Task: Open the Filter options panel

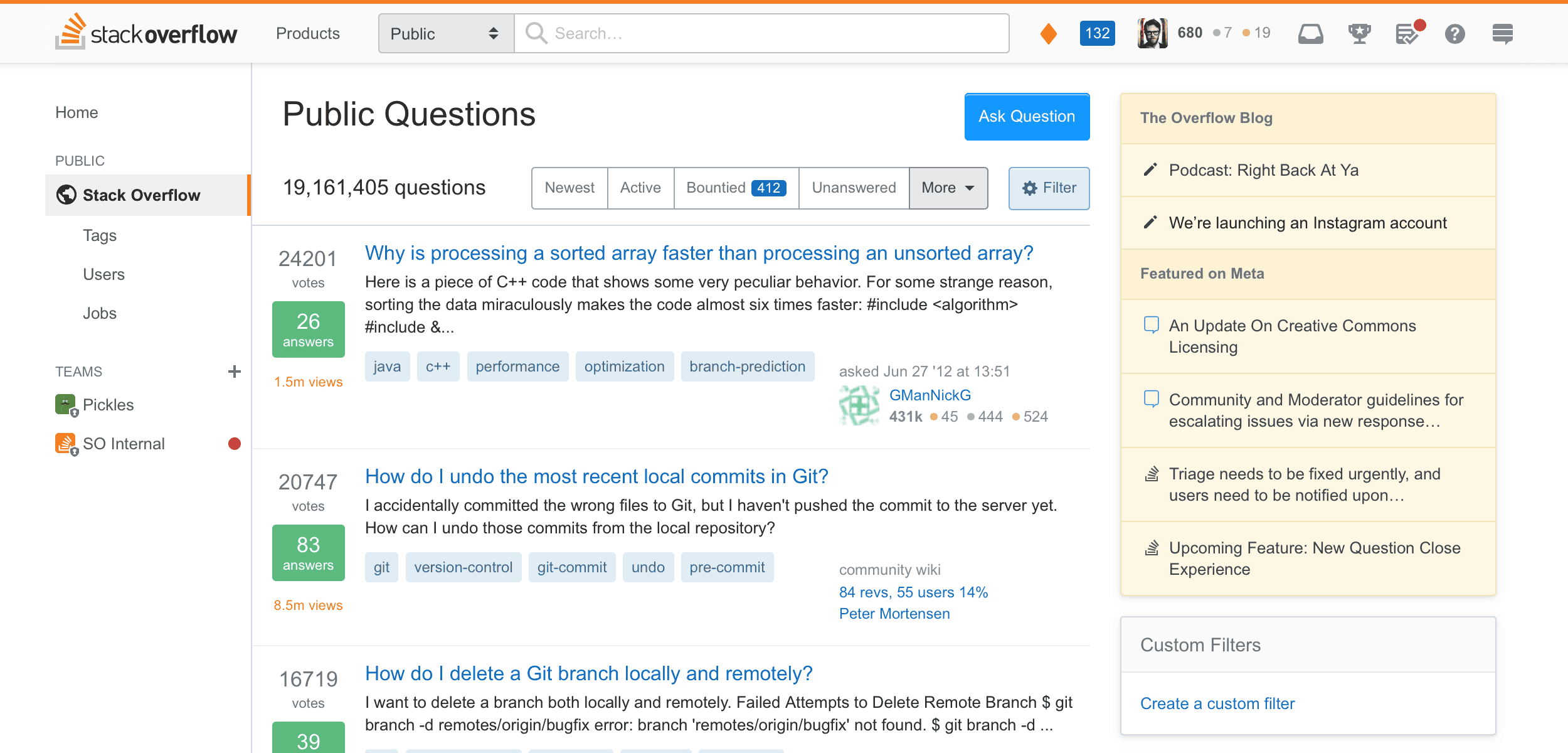Action: (x=1049, y=188)
